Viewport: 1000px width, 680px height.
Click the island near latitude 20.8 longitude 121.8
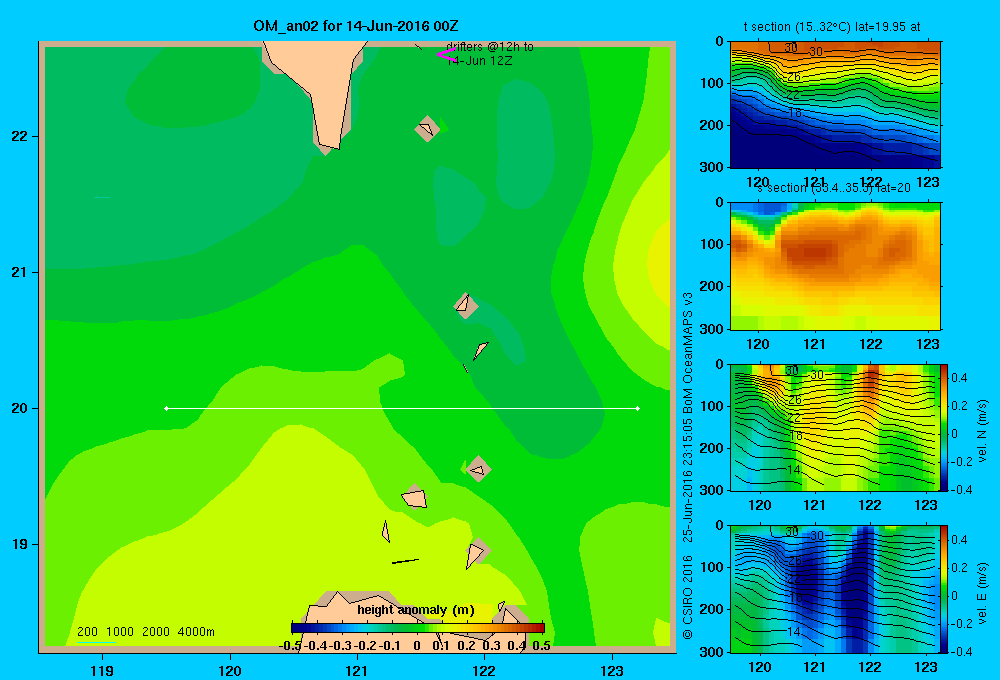[x=466, y=305]
